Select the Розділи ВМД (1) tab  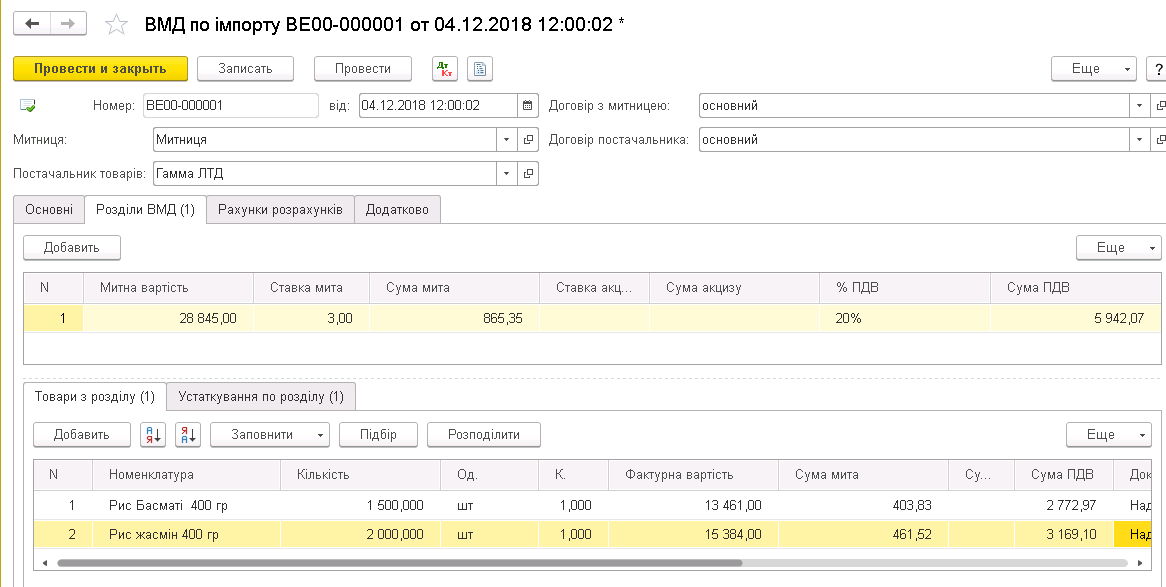click(146, 210)
